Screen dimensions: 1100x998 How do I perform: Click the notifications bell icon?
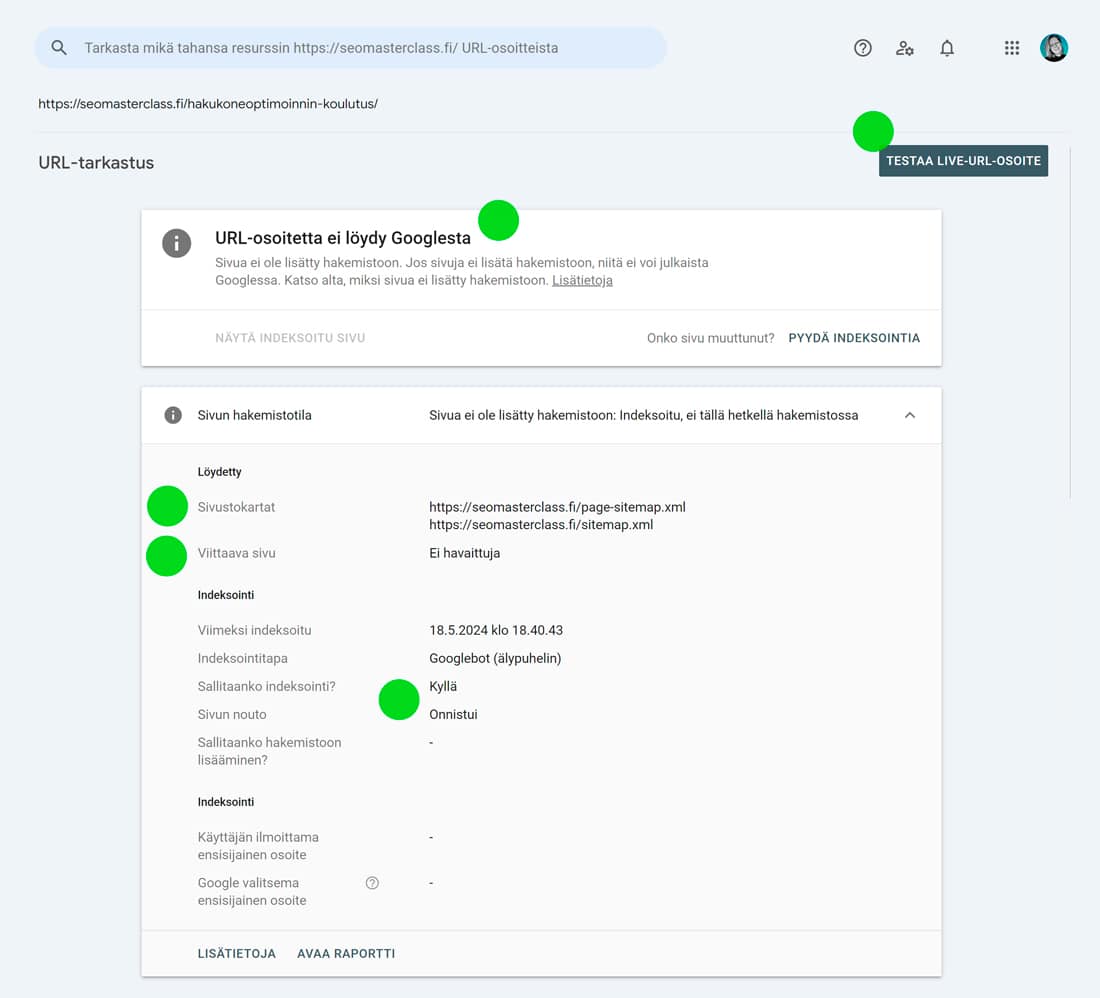pos(947,48)
